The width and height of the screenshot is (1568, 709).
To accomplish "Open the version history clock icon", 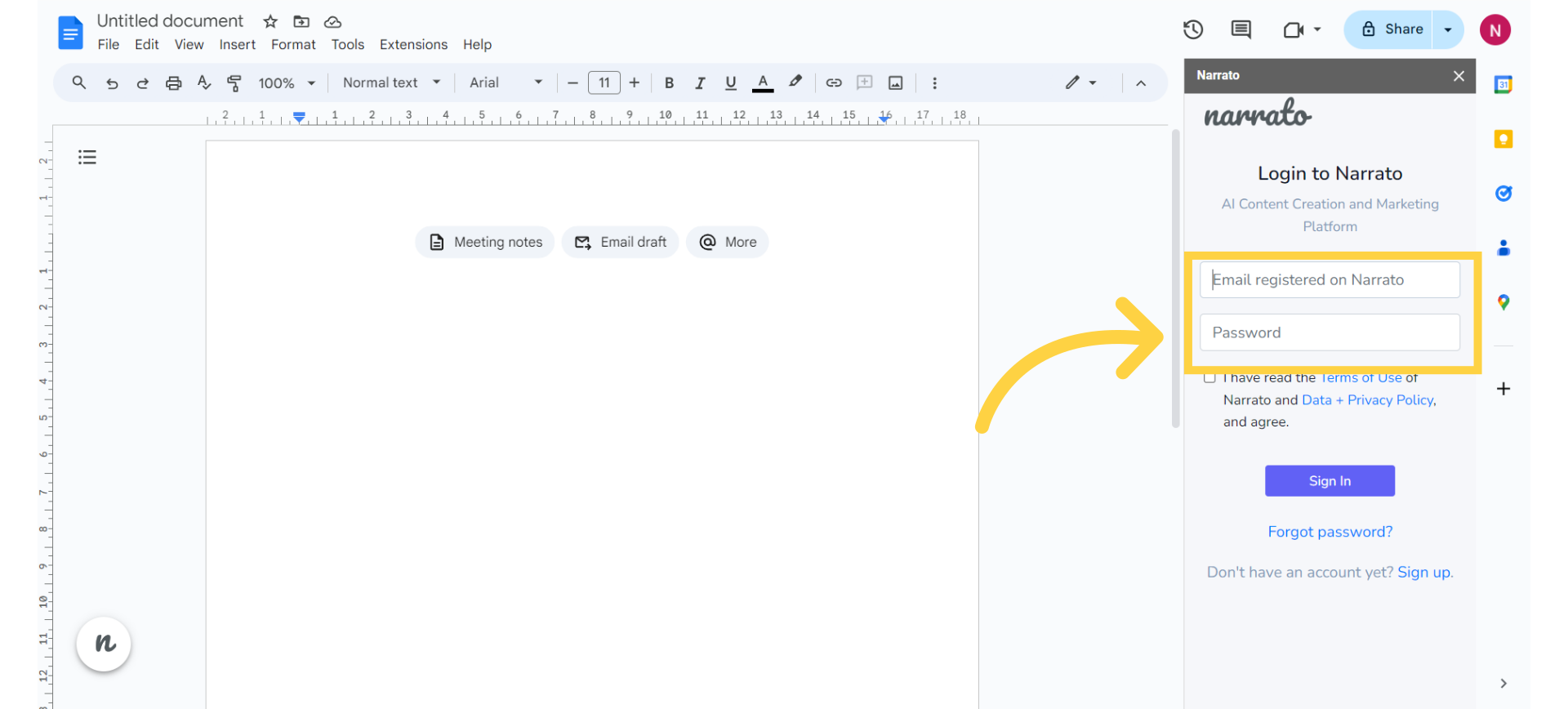I will click(1193, 29).
